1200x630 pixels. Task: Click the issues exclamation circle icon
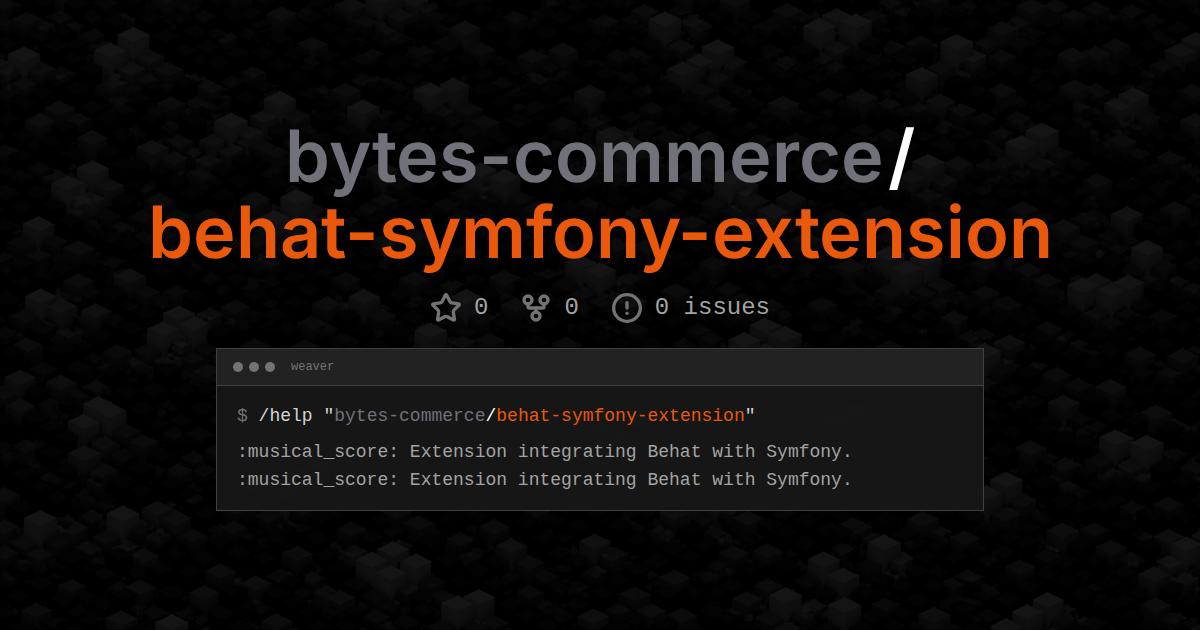(627, 307)
